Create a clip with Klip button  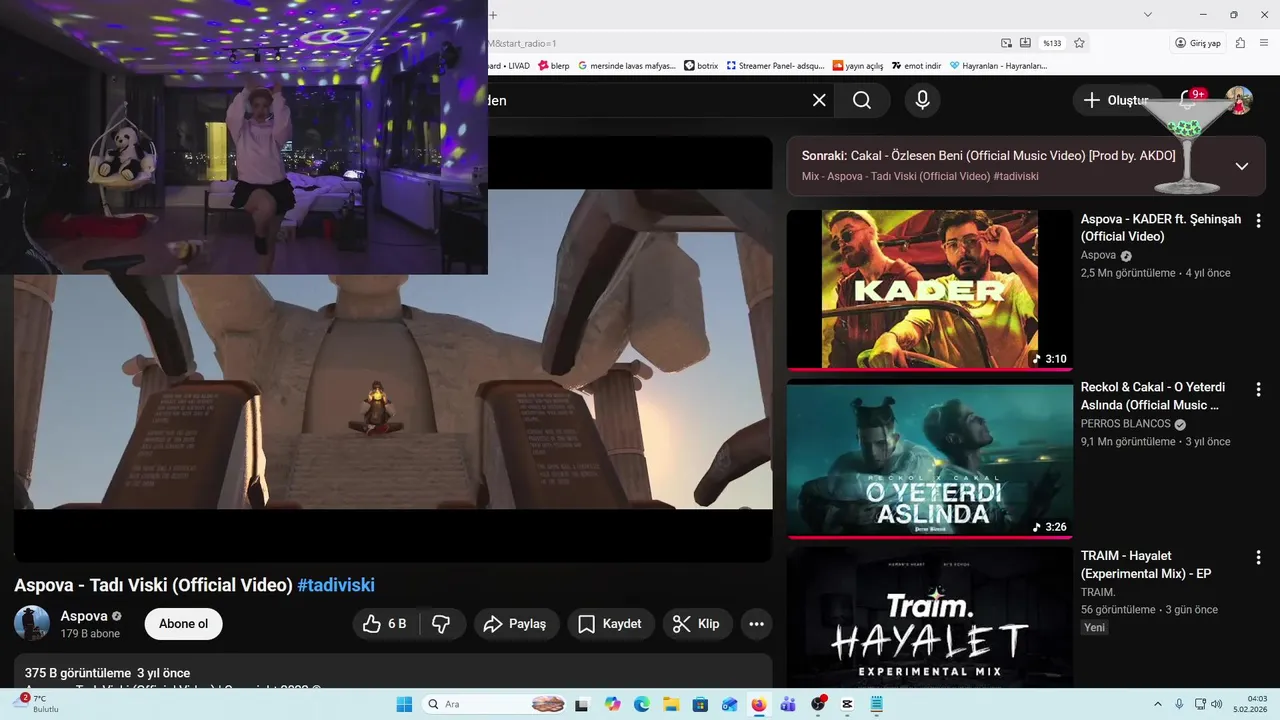[x=697, y=624]
